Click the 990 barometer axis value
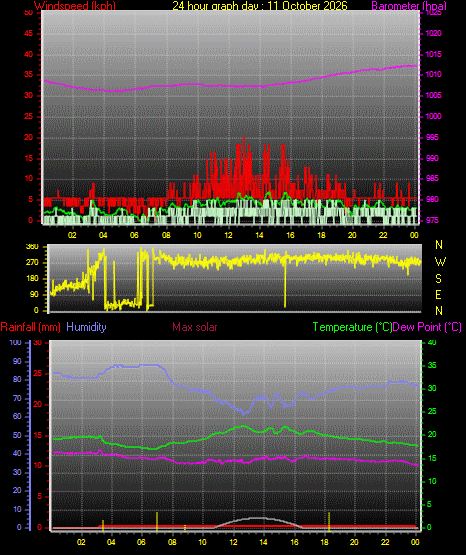Screen dimensions: 466x555 432,158
